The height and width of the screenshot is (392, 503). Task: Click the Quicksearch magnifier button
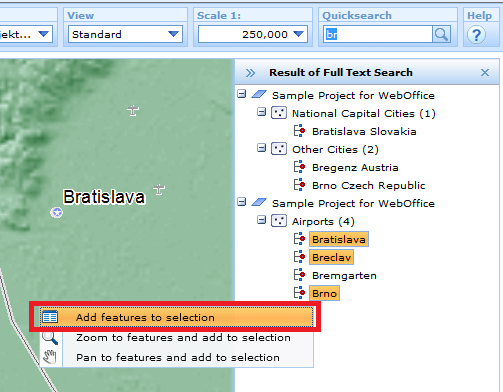point(441,34)
